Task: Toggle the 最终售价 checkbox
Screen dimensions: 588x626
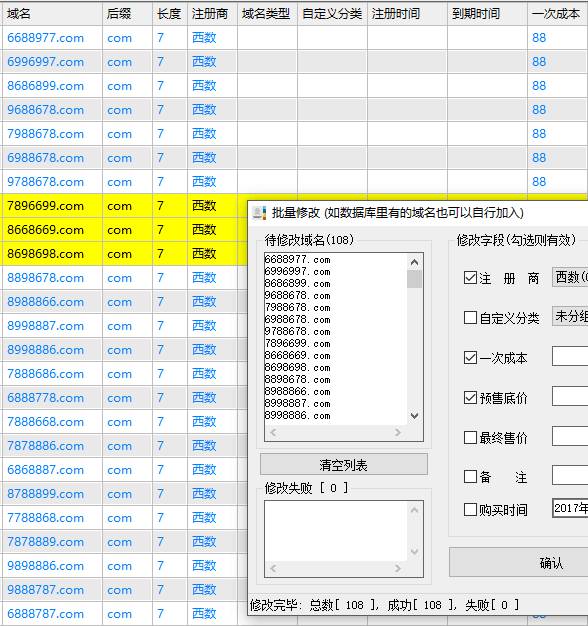Action: point(470,438)
